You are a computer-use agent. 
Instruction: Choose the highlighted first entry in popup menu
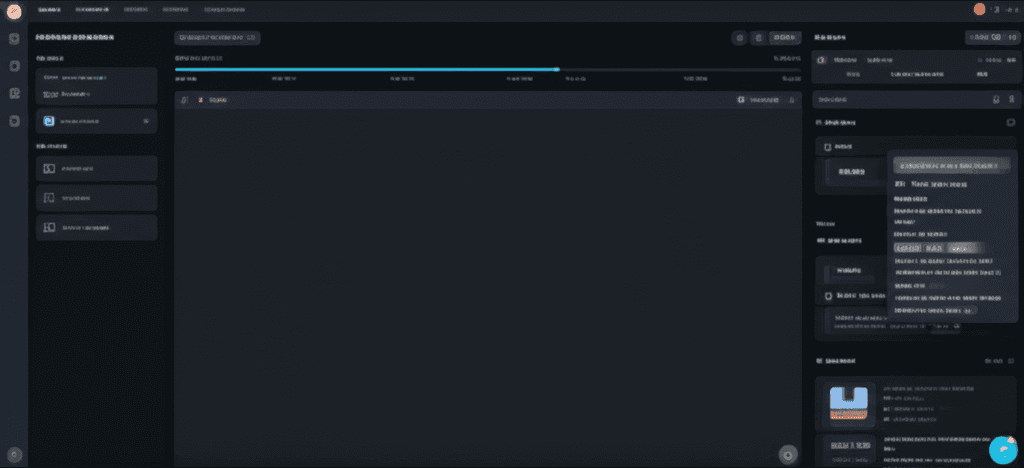952,165
